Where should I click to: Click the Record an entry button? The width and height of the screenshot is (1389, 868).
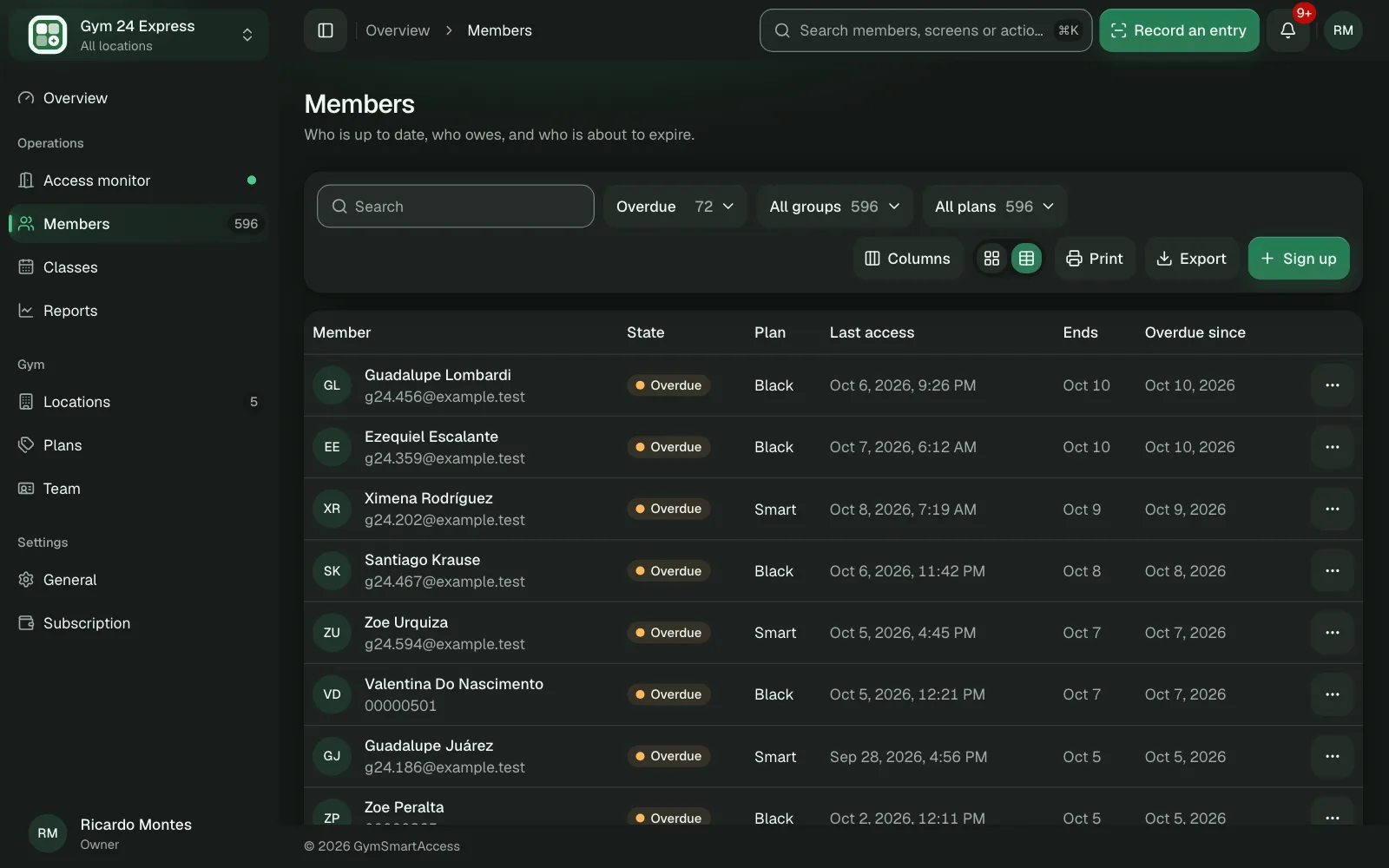pyautogui.click(x=1179, y=30)
